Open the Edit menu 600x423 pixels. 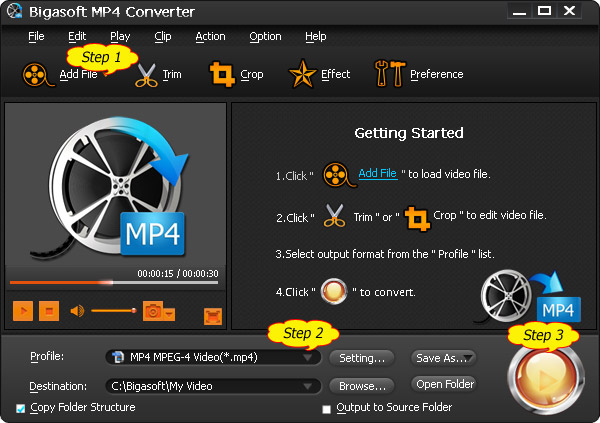pyautogui.click(x=77, y=36)
